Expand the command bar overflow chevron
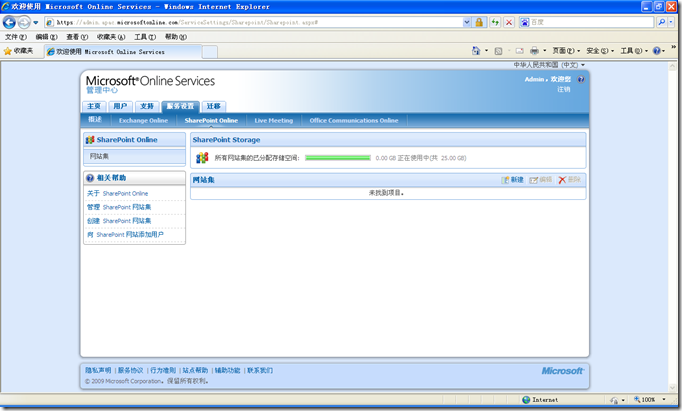The image size is (682, 411). click(x=674, y=47)
